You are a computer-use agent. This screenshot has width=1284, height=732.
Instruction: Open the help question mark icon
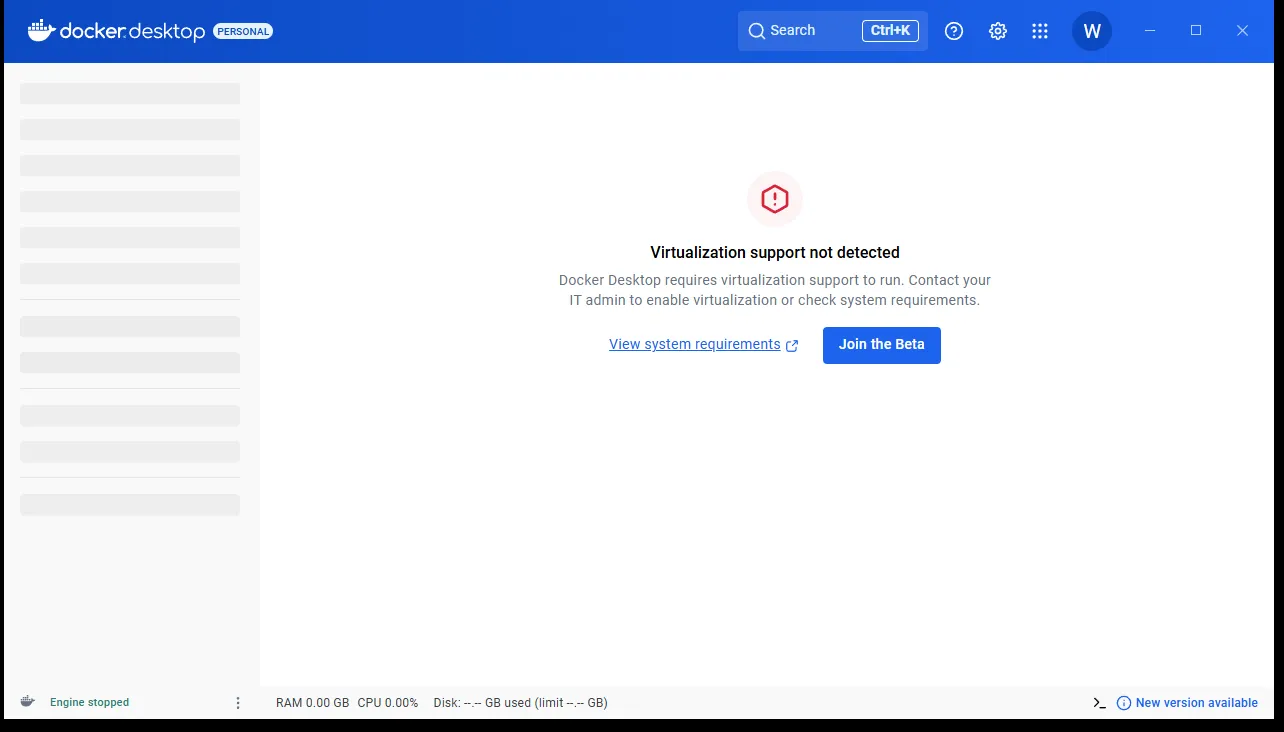[x=954, y=31]
